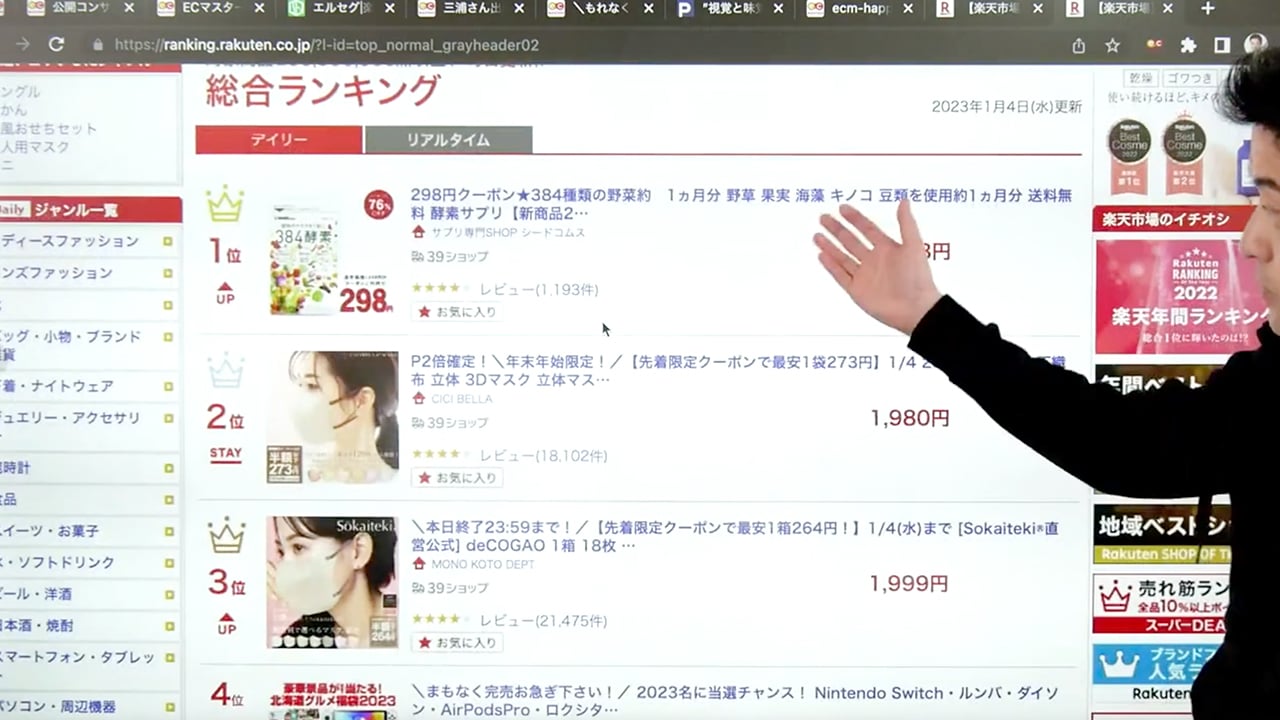Screen dimensions: 1280x720
Task: Add rank 1 item to お気に入り
Action: [457, 312]
